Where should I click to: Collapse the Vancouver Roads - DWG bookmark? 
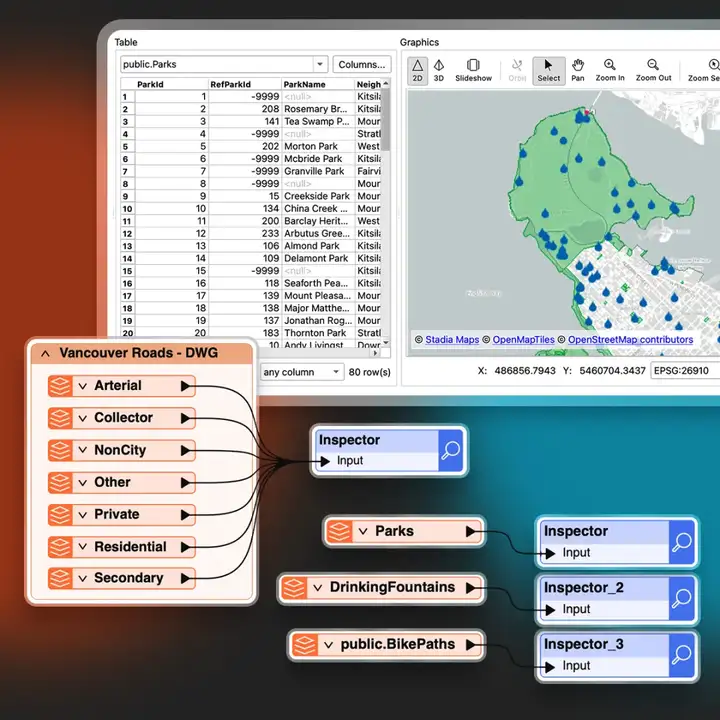coord(45,353)
